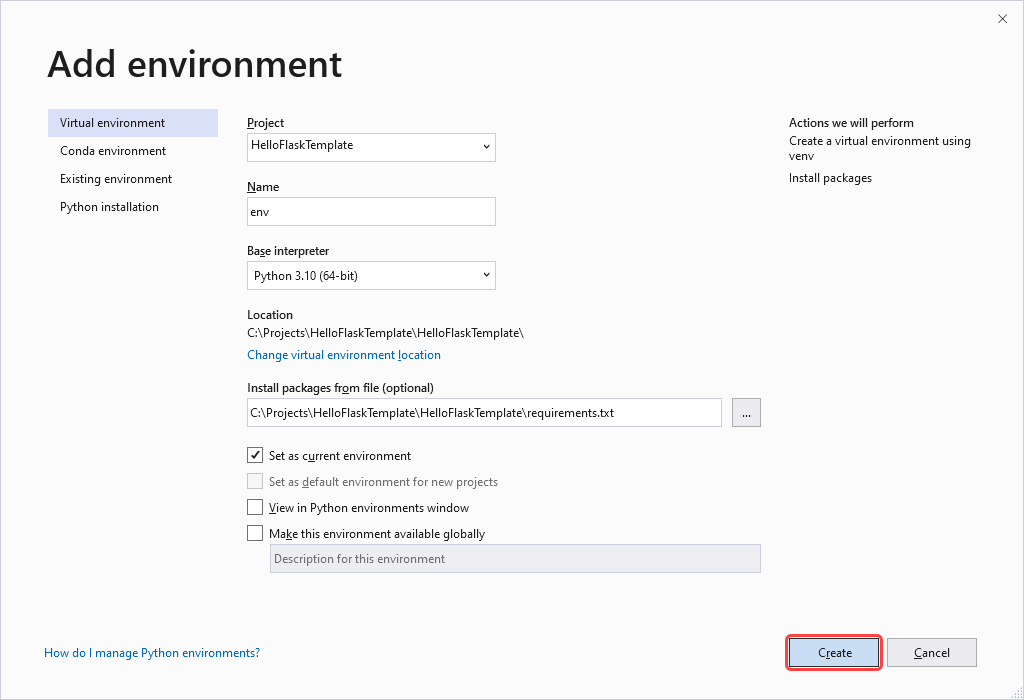Screen dimensions: 1024x700
Task: Click the Create button
Action: [833, 652]
